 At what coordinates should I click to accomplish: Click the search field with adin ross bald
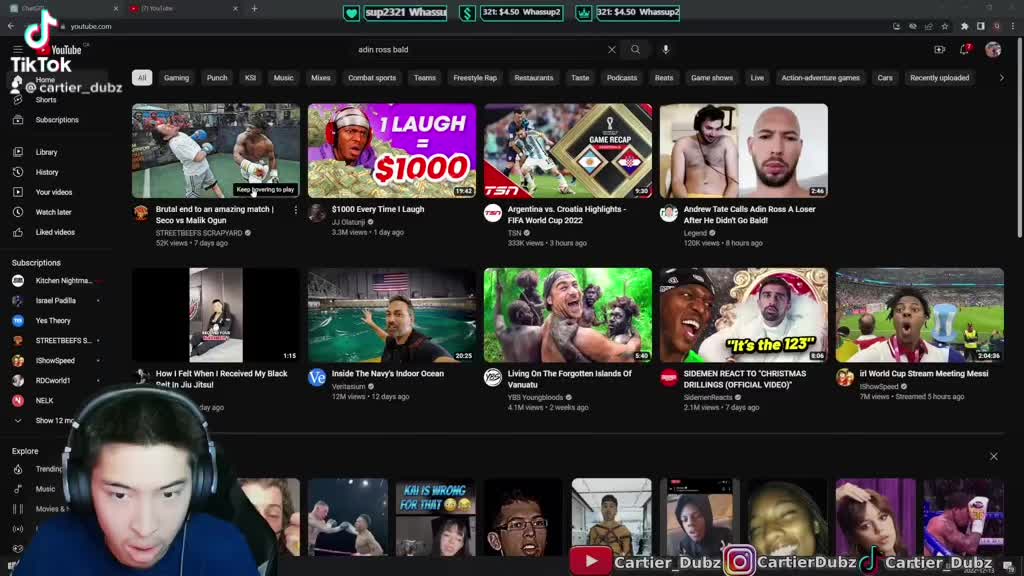tap(480, 50)
